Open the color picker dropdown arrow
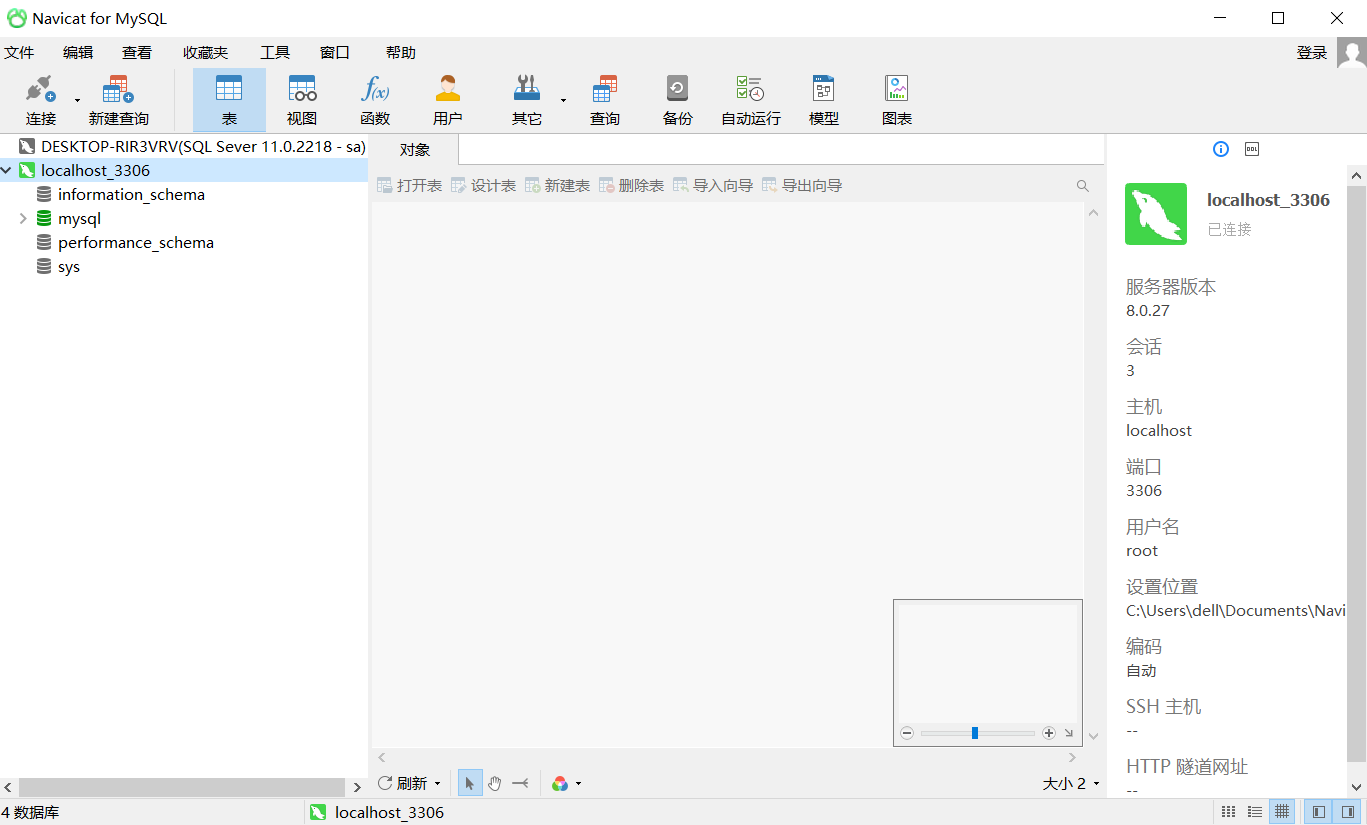Image resolution: width=1367 pixels, height=825 pixels. coord(578,784)
